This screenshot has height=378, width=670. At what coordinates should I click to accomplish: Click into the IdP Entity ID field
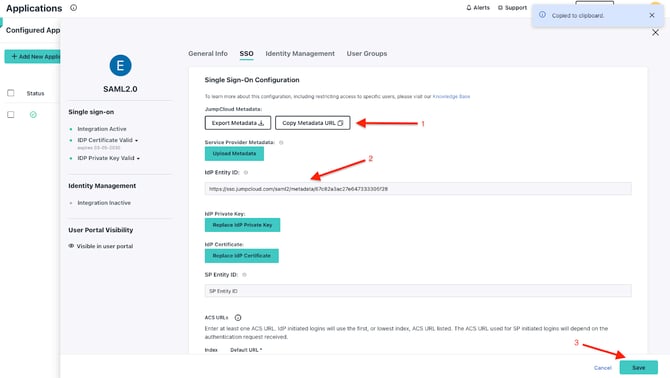[x=418, y=189]
